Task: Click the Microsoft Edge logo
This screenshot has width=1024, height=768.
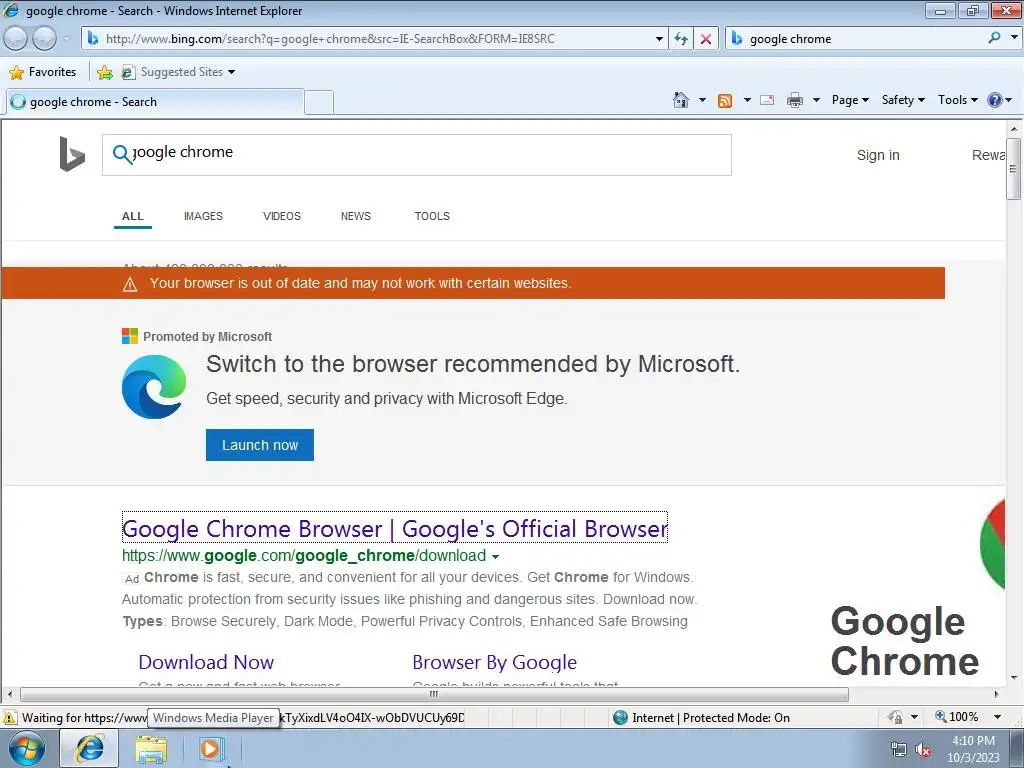Action: (x=154, y=387)
